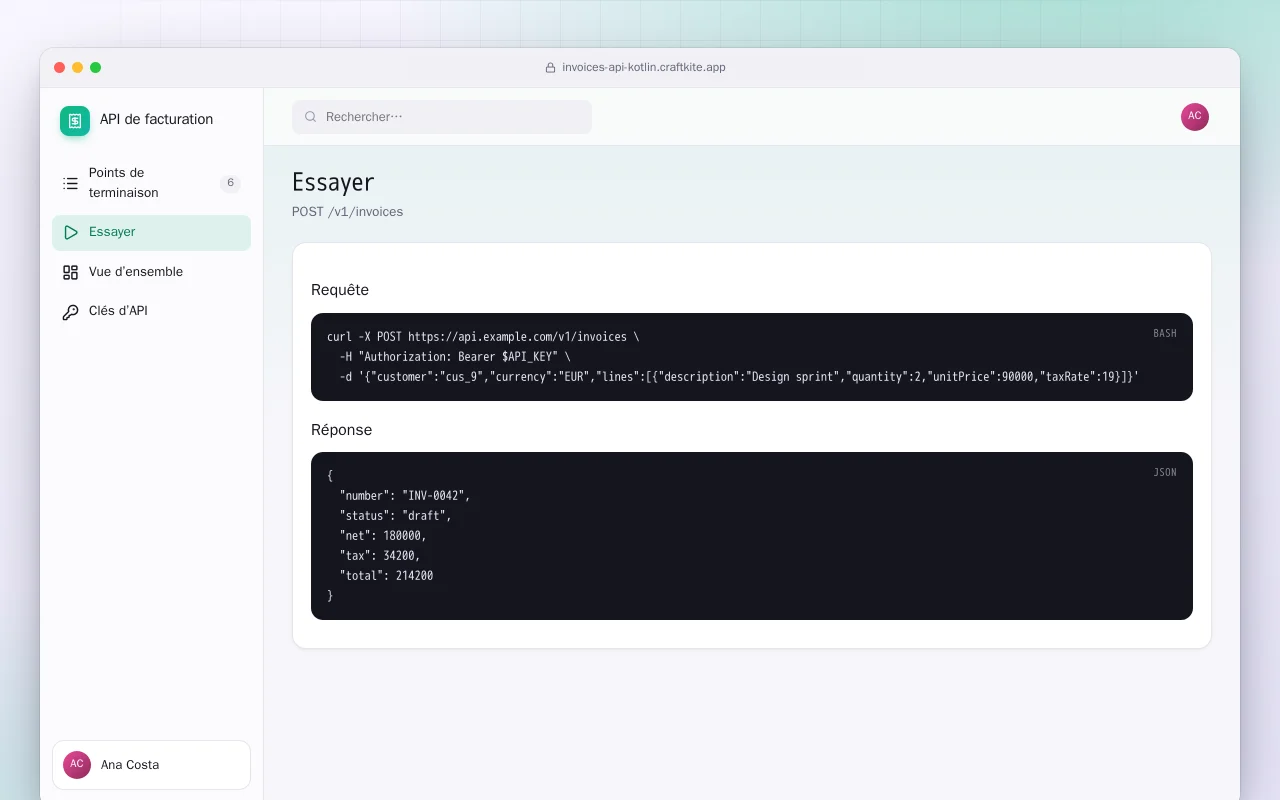The height and width of the screenshot is (800, 1280).
Task: Click the Rechercher search field
Action: tap(442, 117)
